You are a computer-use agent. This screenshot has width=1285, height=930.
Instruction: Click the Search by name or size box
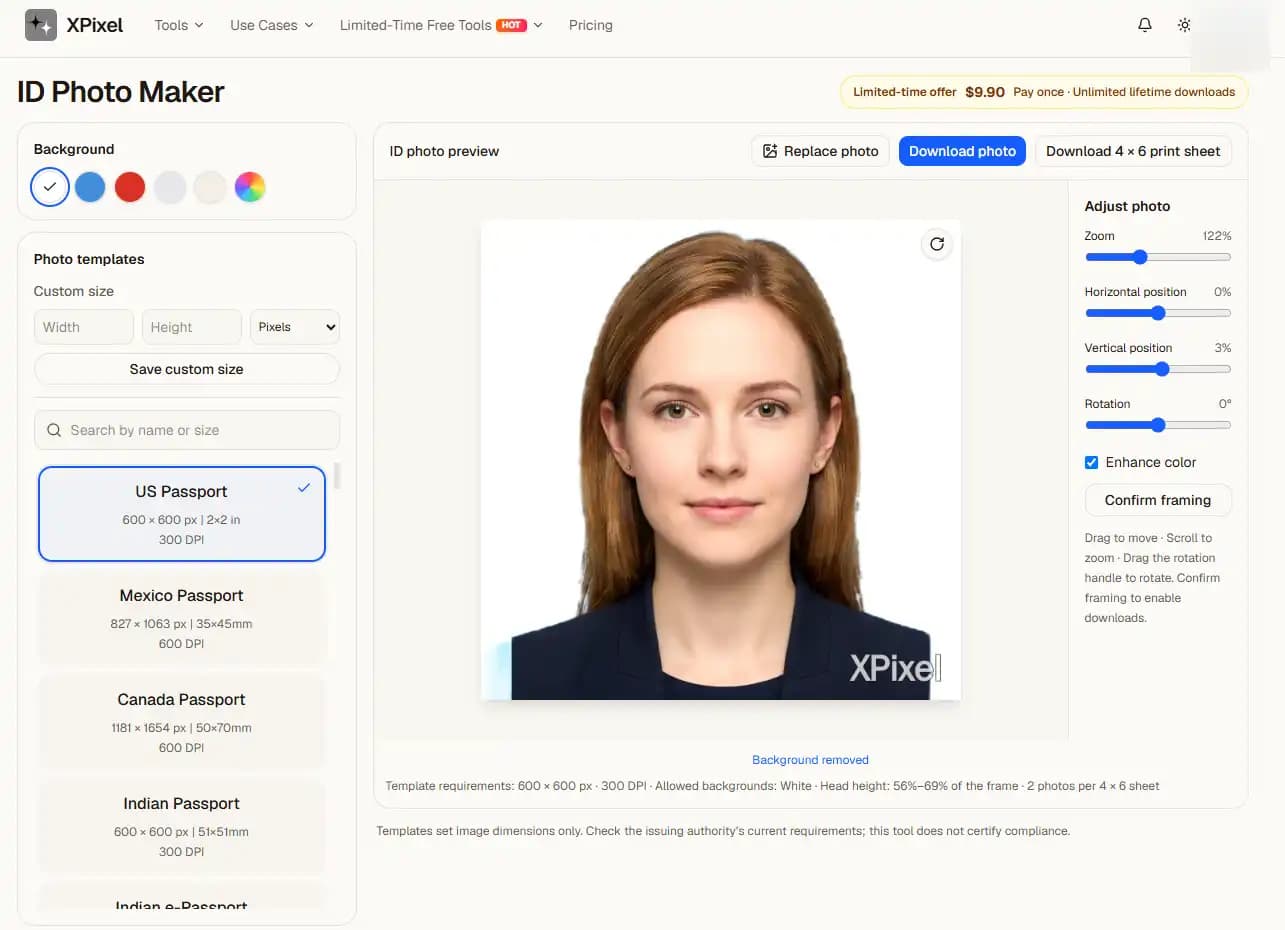tap(187, 430)
